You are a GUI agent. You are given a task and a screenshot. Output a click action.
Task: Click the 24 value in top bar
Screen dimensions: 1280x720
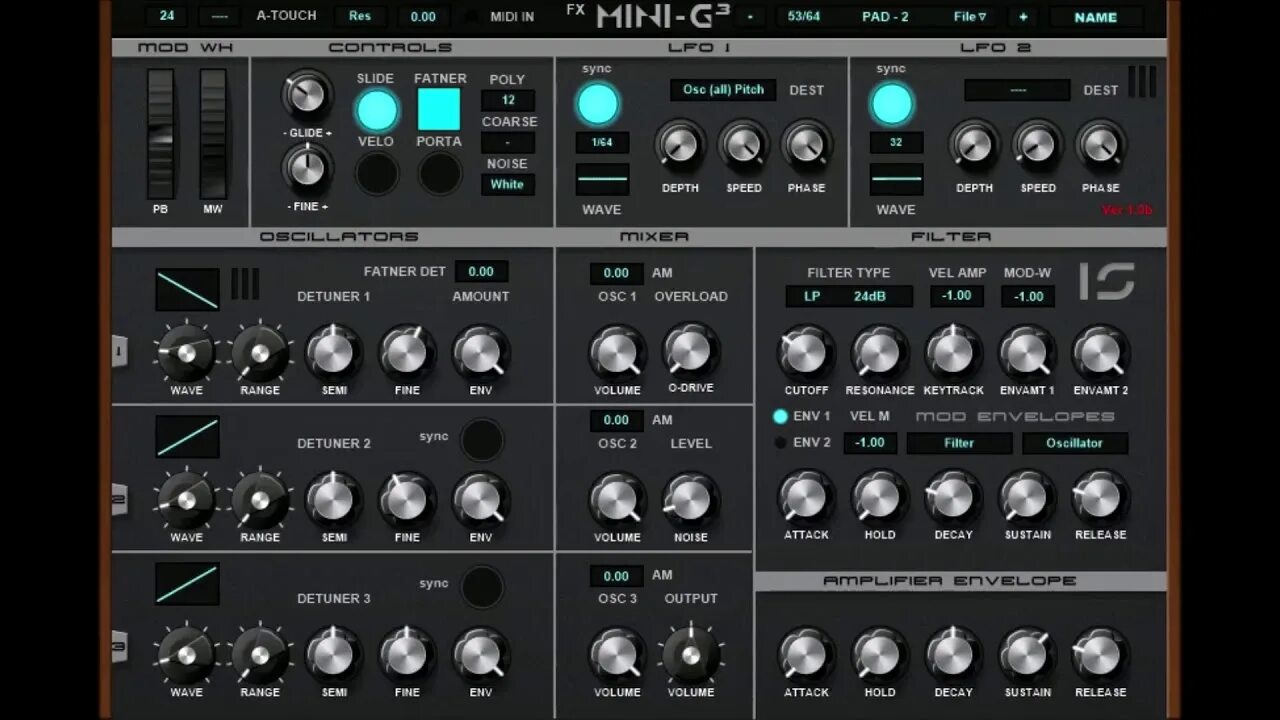click(166, 16)
